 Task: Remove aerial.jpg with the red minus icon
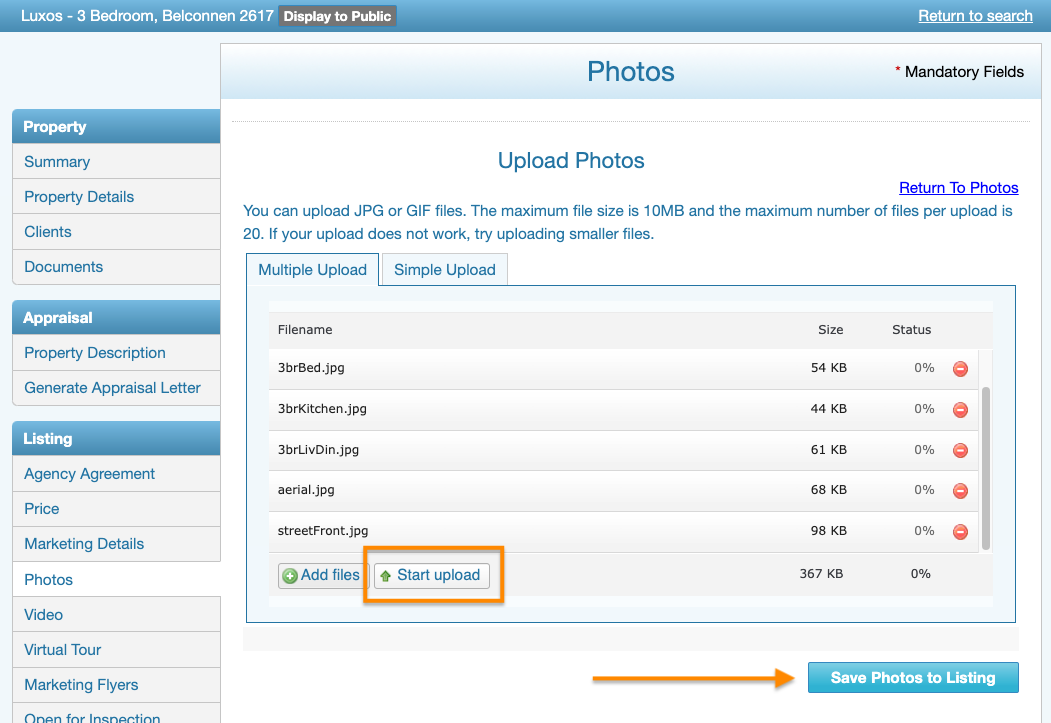[960, 491]
